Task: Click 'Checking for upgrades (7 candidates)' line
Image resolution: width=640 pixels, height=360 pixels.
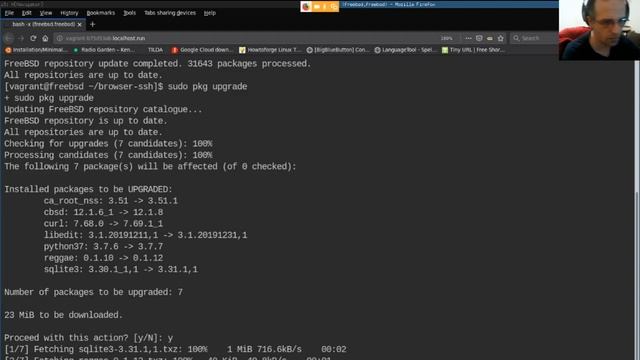Action: (x=108, y=144)
